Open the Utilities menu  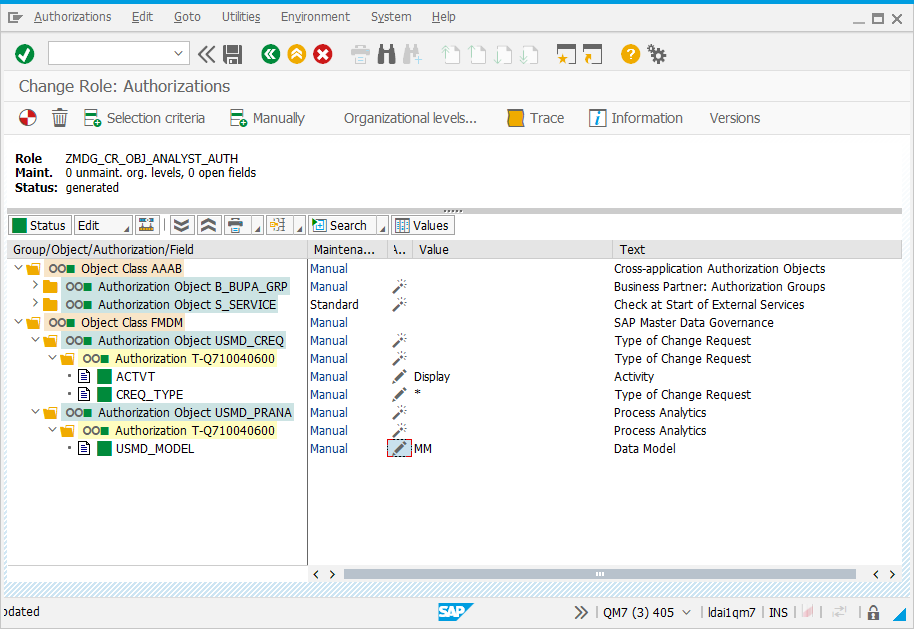241,17
